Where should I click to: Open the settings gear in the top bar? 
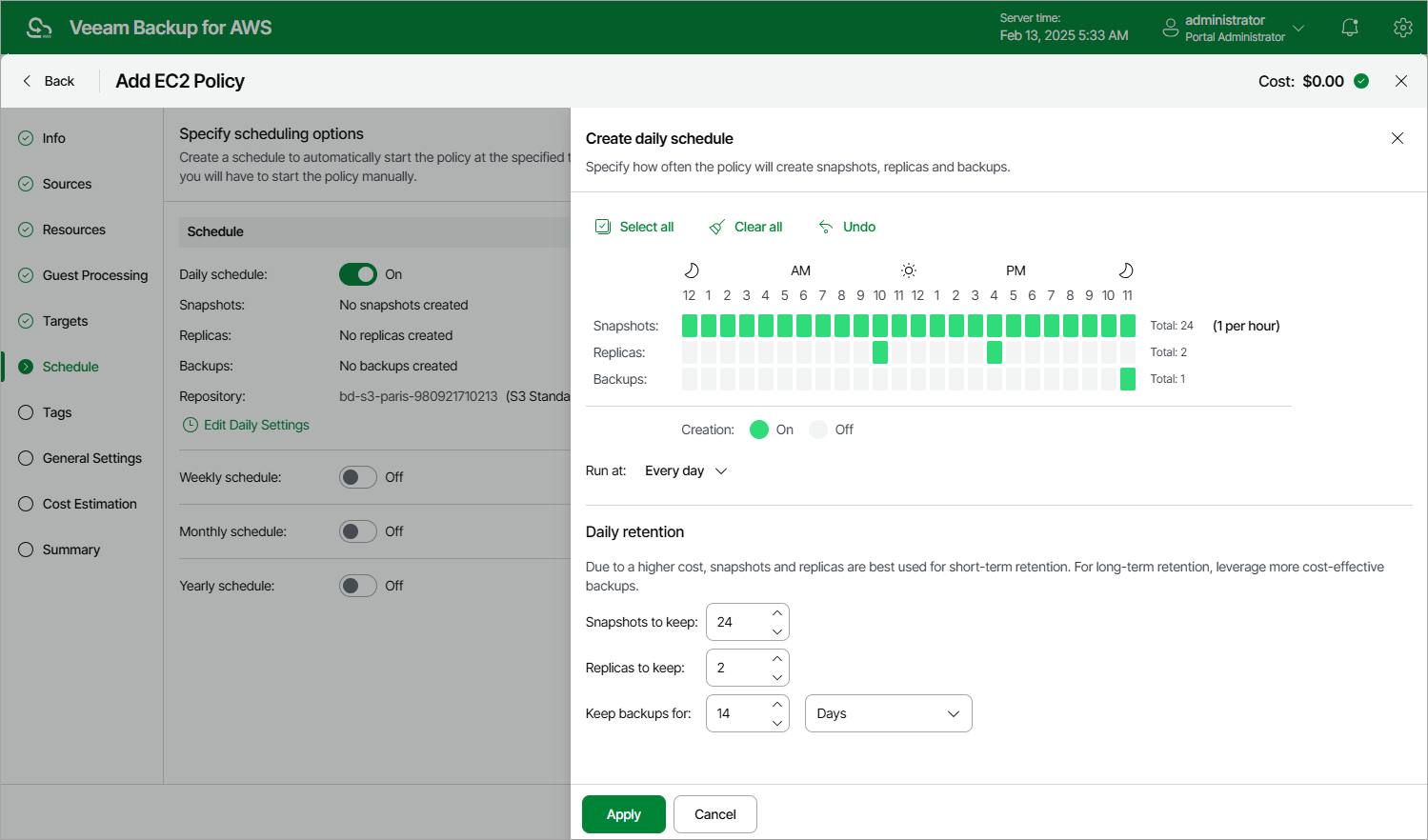click(1403, 28)
